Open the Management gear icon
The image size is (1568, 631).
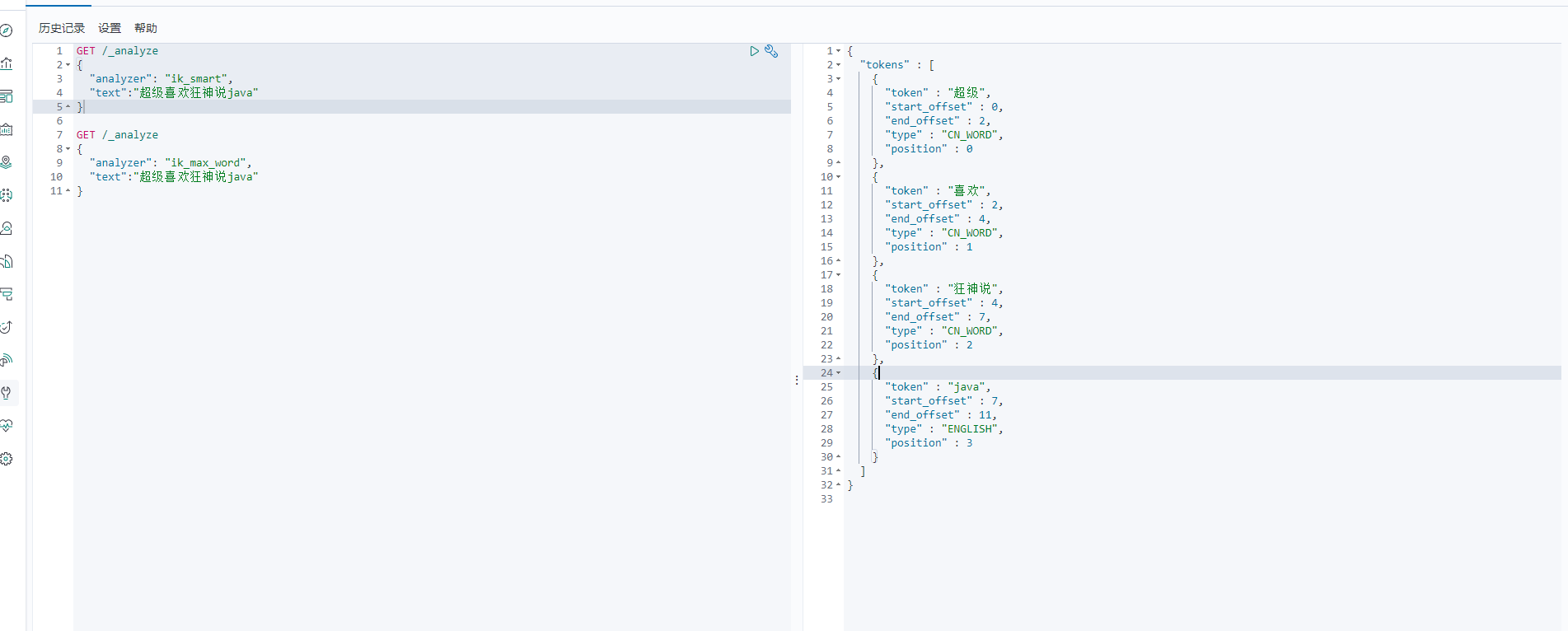(x=7, y=459)
